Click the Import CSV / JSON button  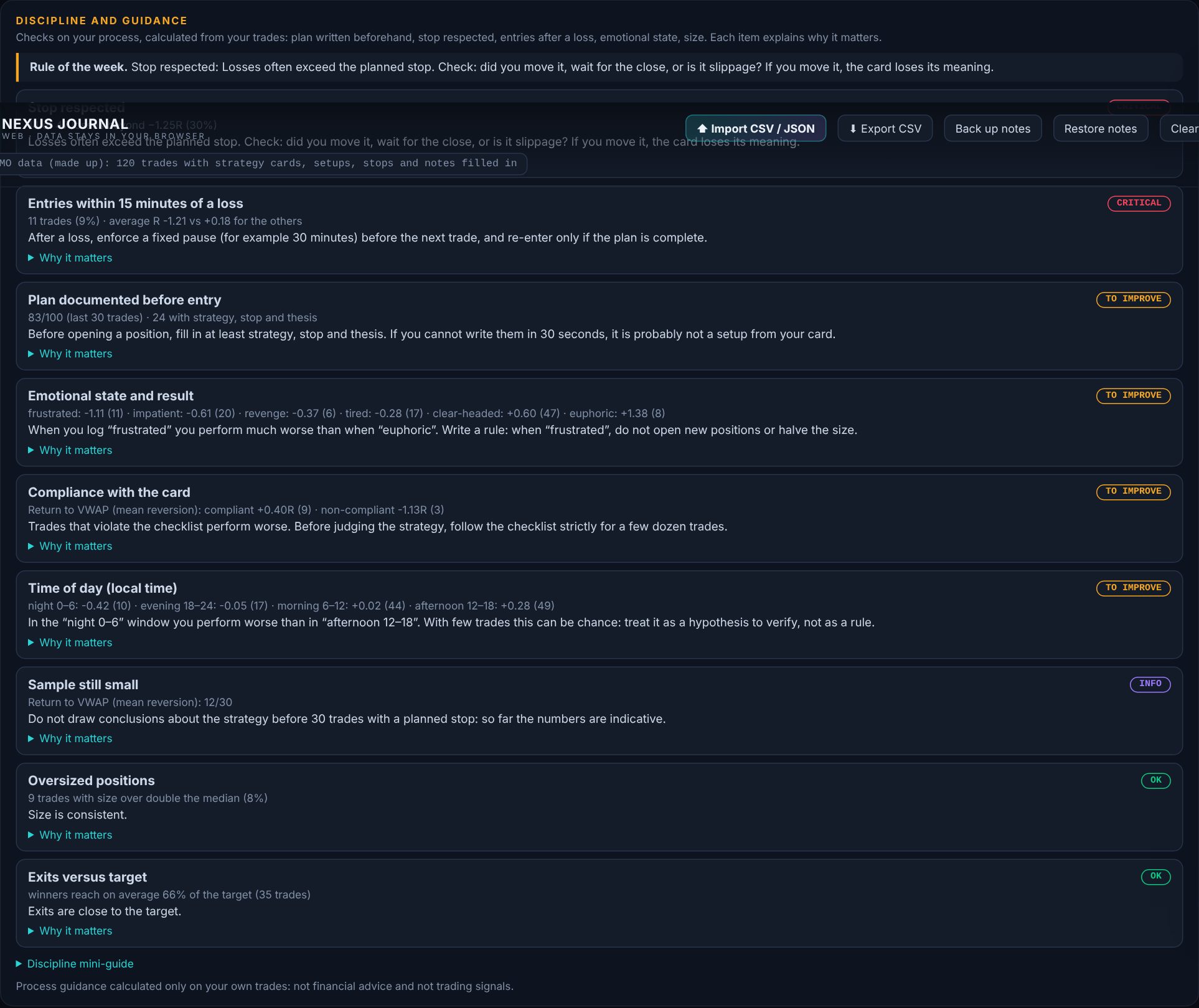click(x=756, y=128)
